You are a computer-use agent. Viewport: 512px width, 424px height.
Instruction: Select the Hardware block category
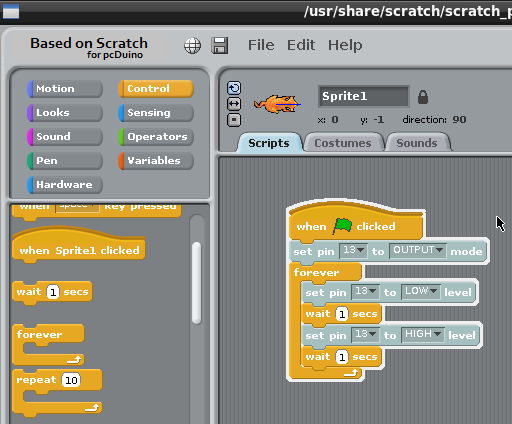click(x=65, y=185)
